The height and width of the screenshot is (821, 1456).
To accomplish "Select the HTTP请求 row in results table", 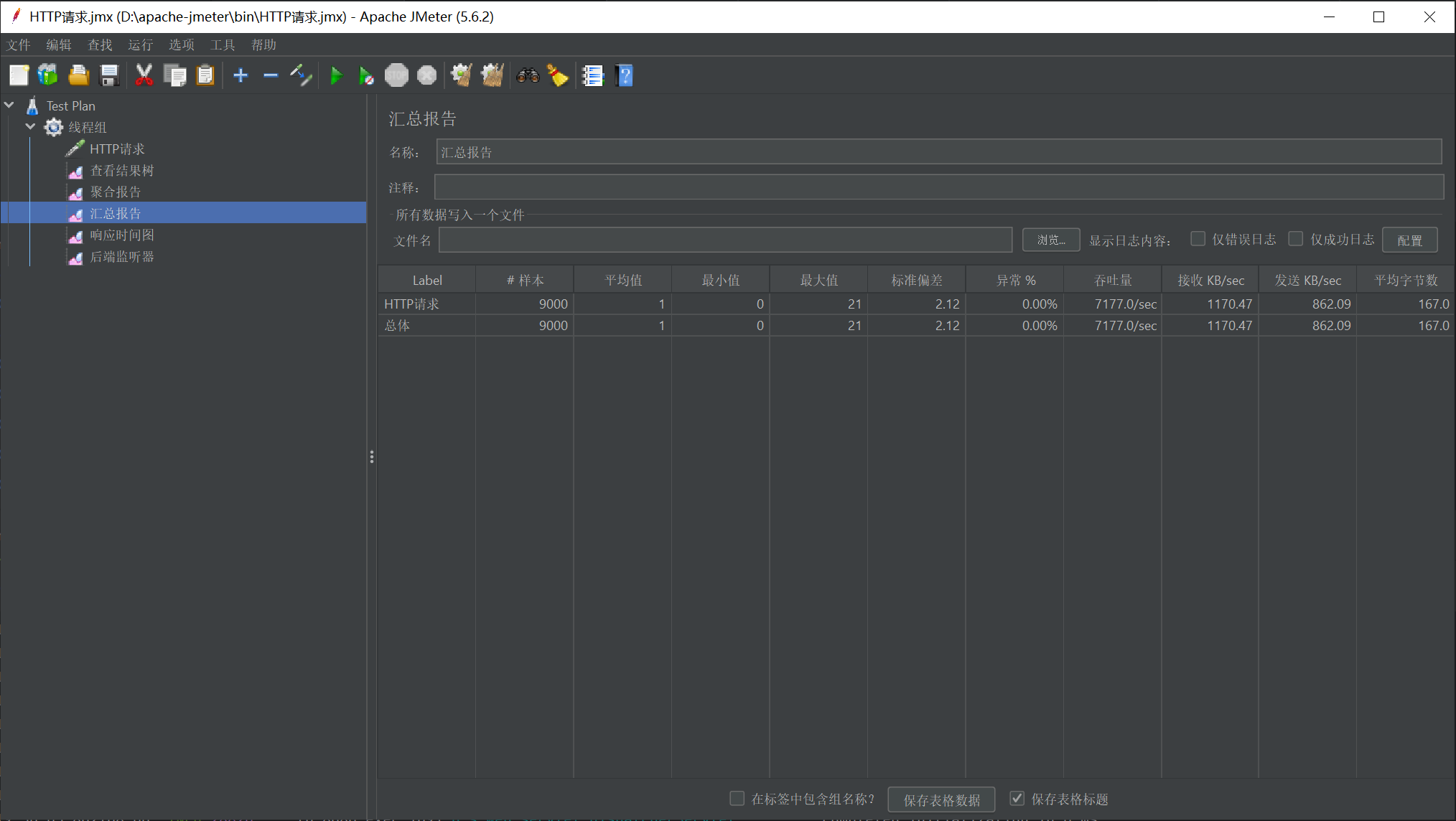I will click(917, 304).
